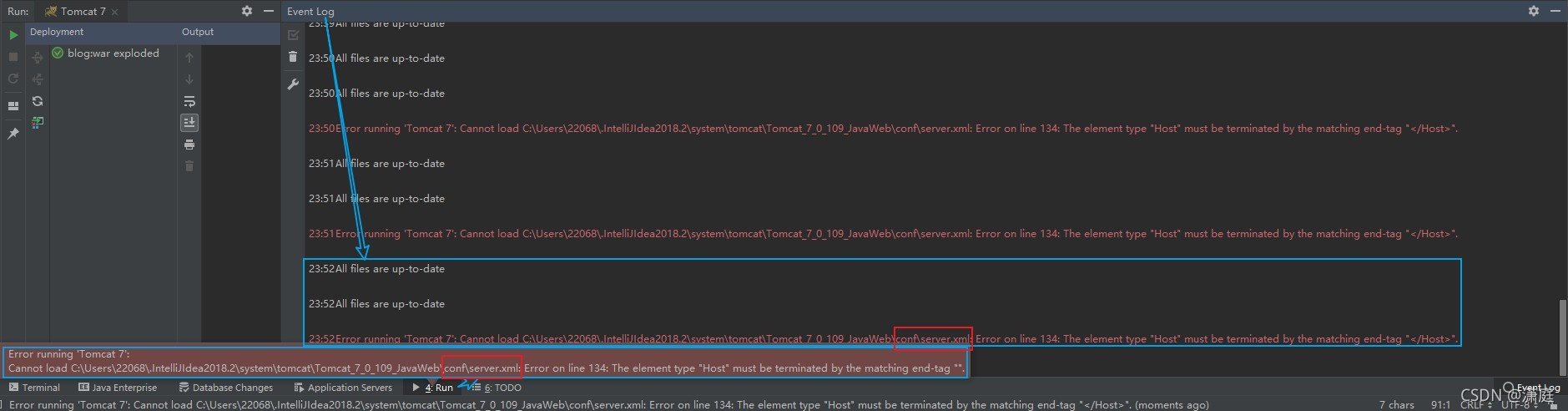Toggle soft-wrap in the Output toolbar
This screenshot has height=411, width=1568.
coord(189,101)
